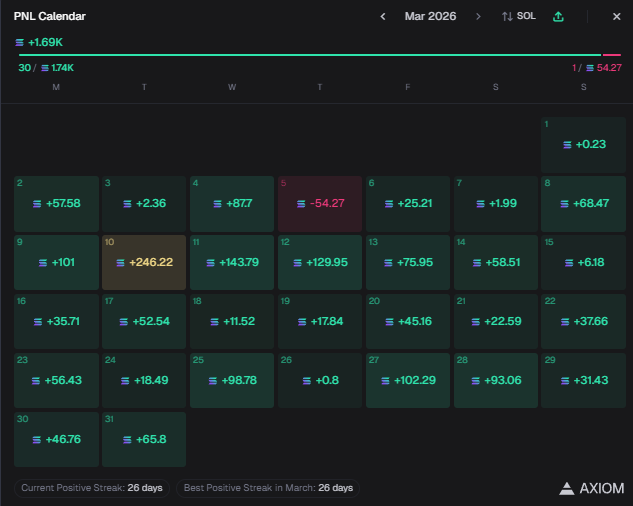
Task: Select day 11 cell showing +143.79
Action: click(232, 263)
